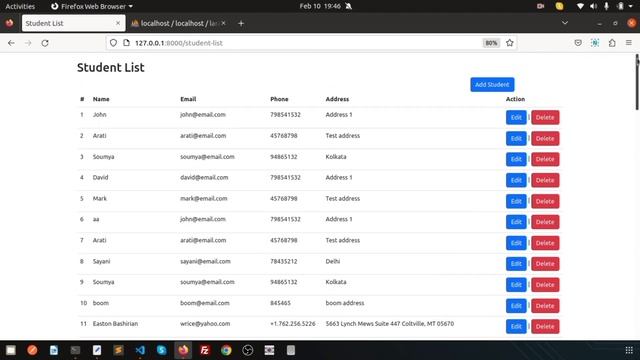This screenshot has height=360, width=640.
Task: Close the Student List tab
Action: 118,23
